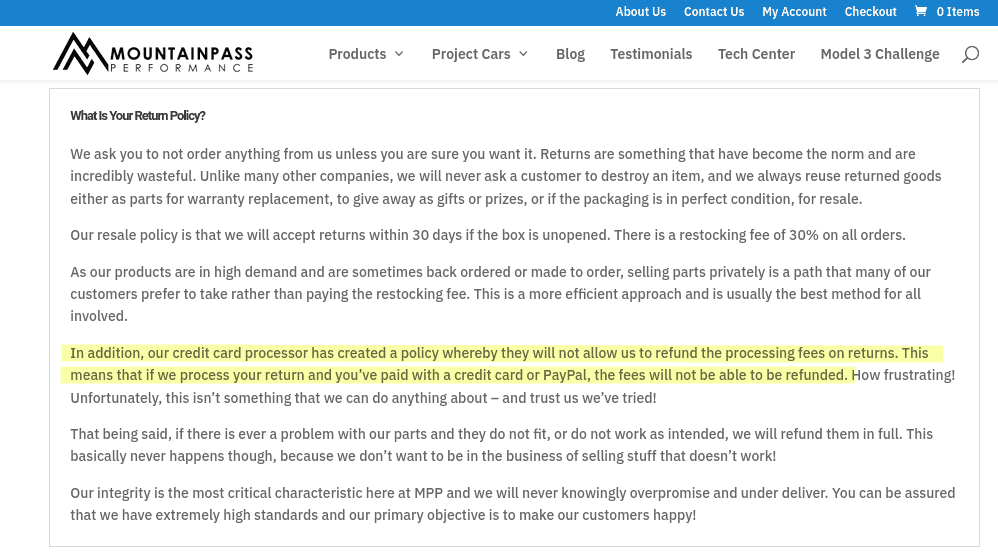Click the 'What Is Your Return Policy?' heading

pyautogui.click(x=137, y=116)
